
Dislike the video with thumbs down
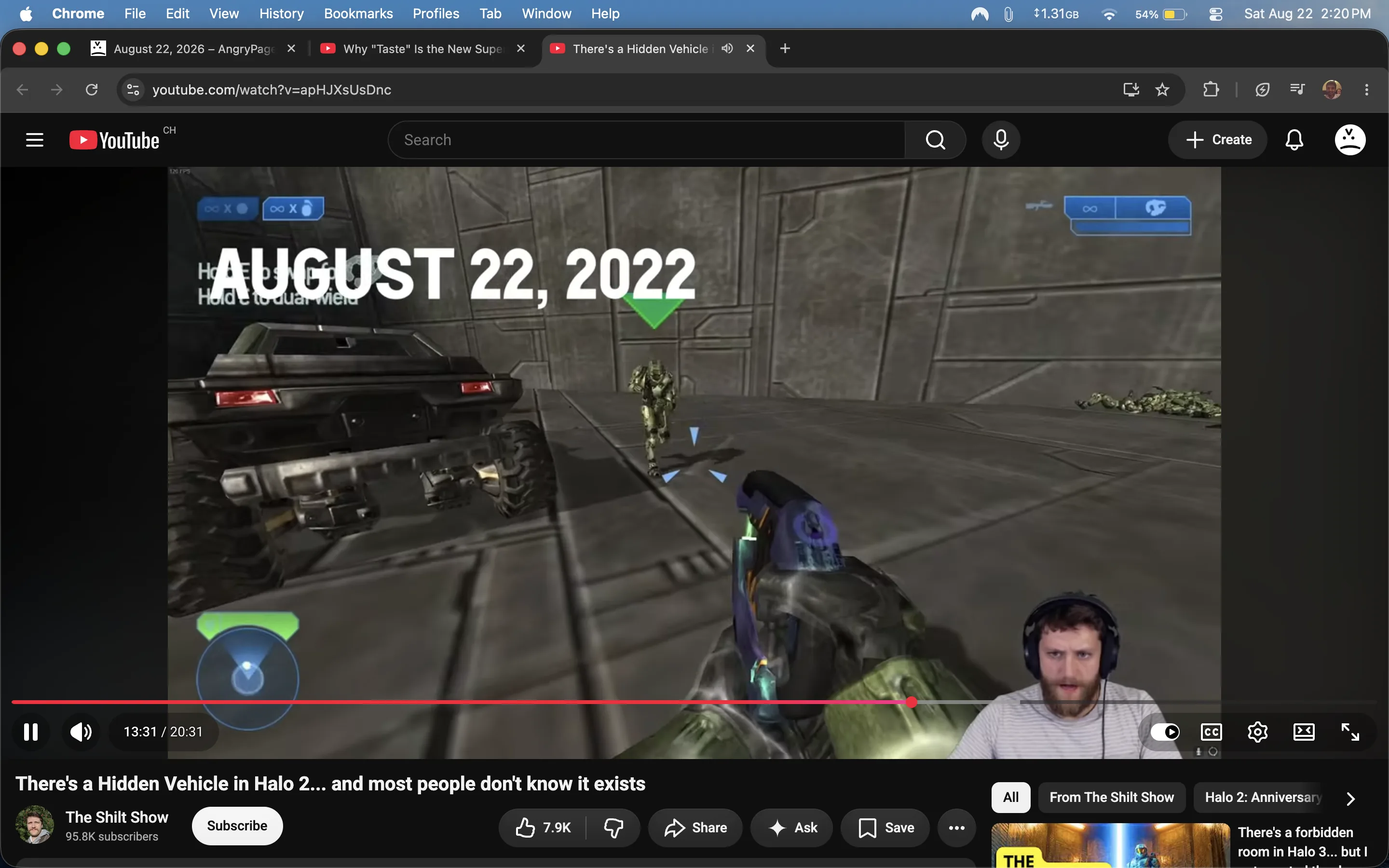613,828
